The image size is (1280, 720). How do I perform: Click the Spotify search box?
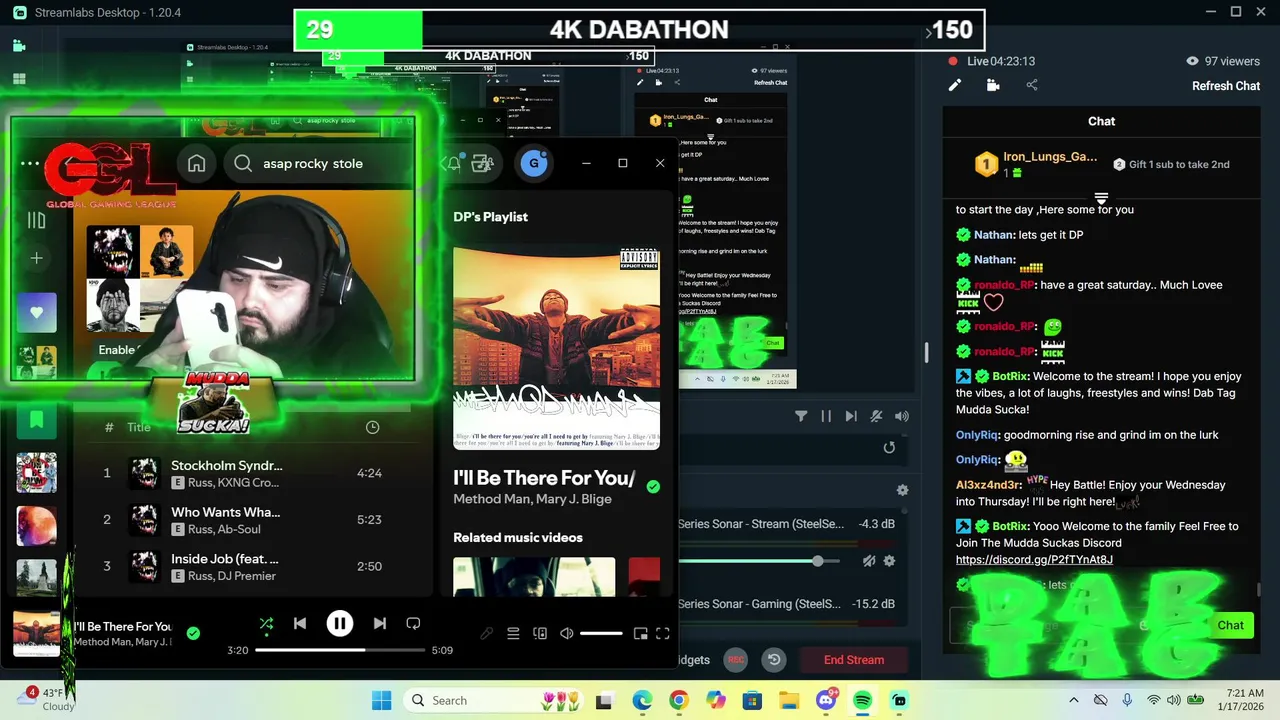(x=322, y=163)
